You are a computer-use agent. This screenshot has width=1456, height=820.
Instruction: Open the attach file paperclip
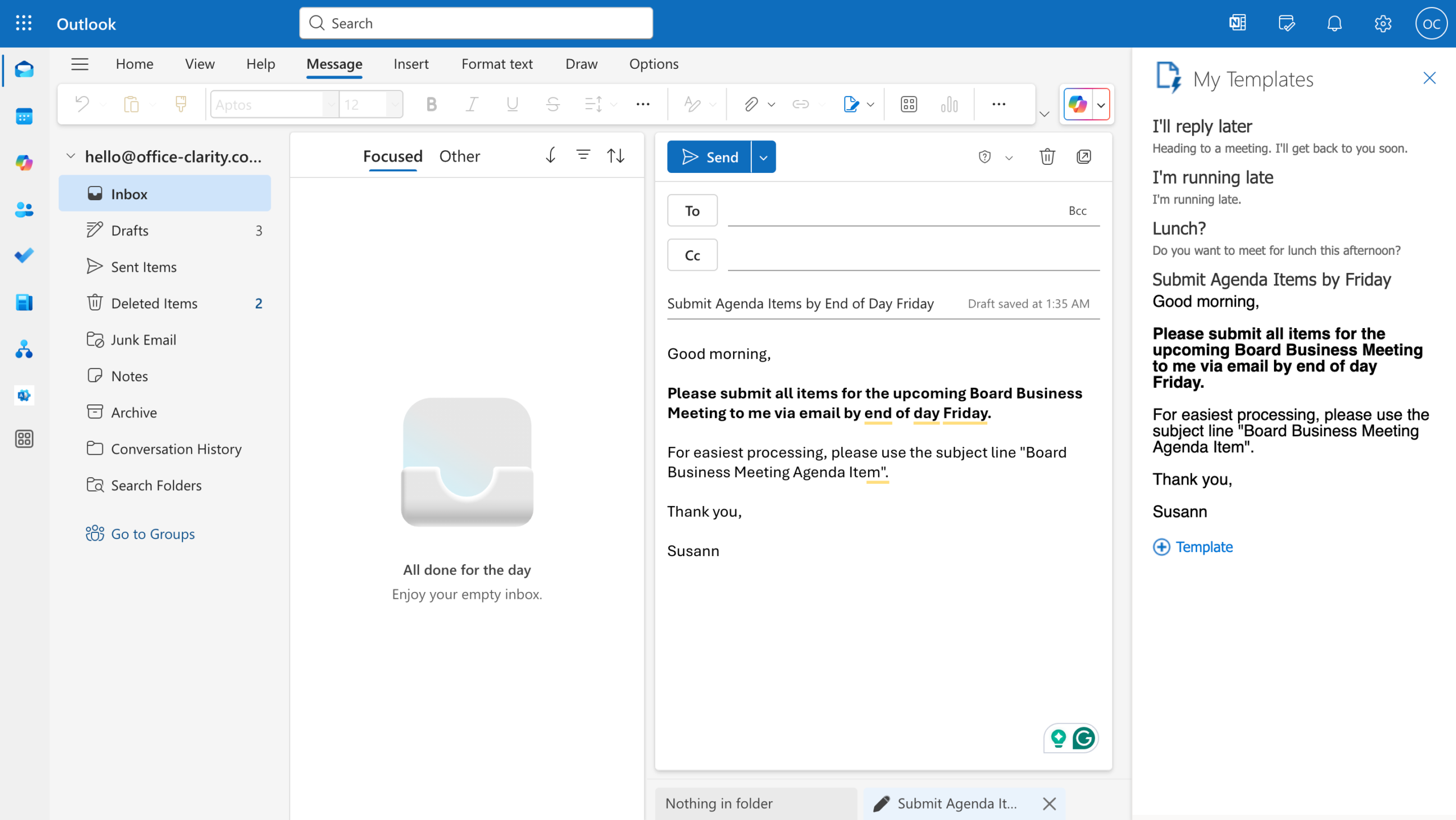click(x=751, y=104)
